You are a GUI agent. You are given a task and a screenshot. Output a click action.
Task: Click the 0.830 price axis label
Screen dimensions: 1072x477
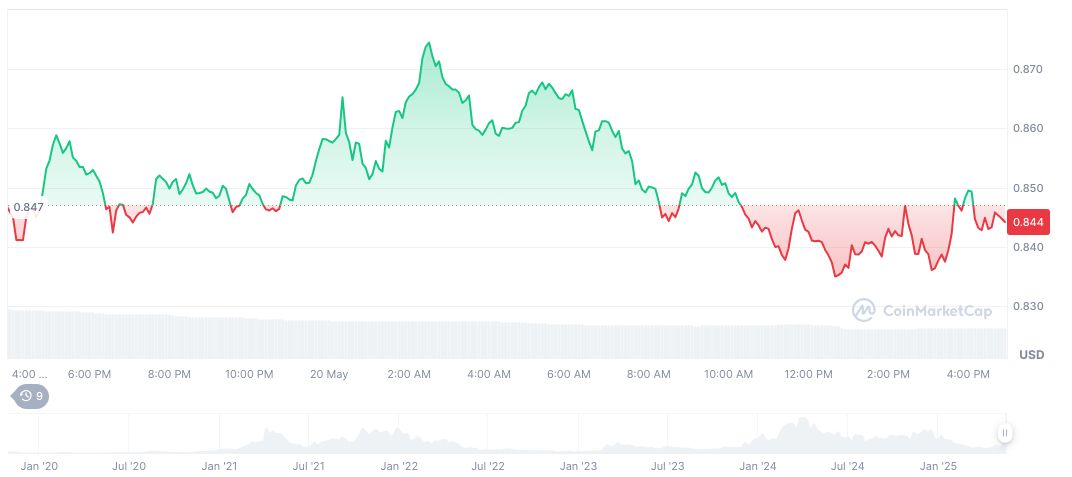pos(1027,306)
